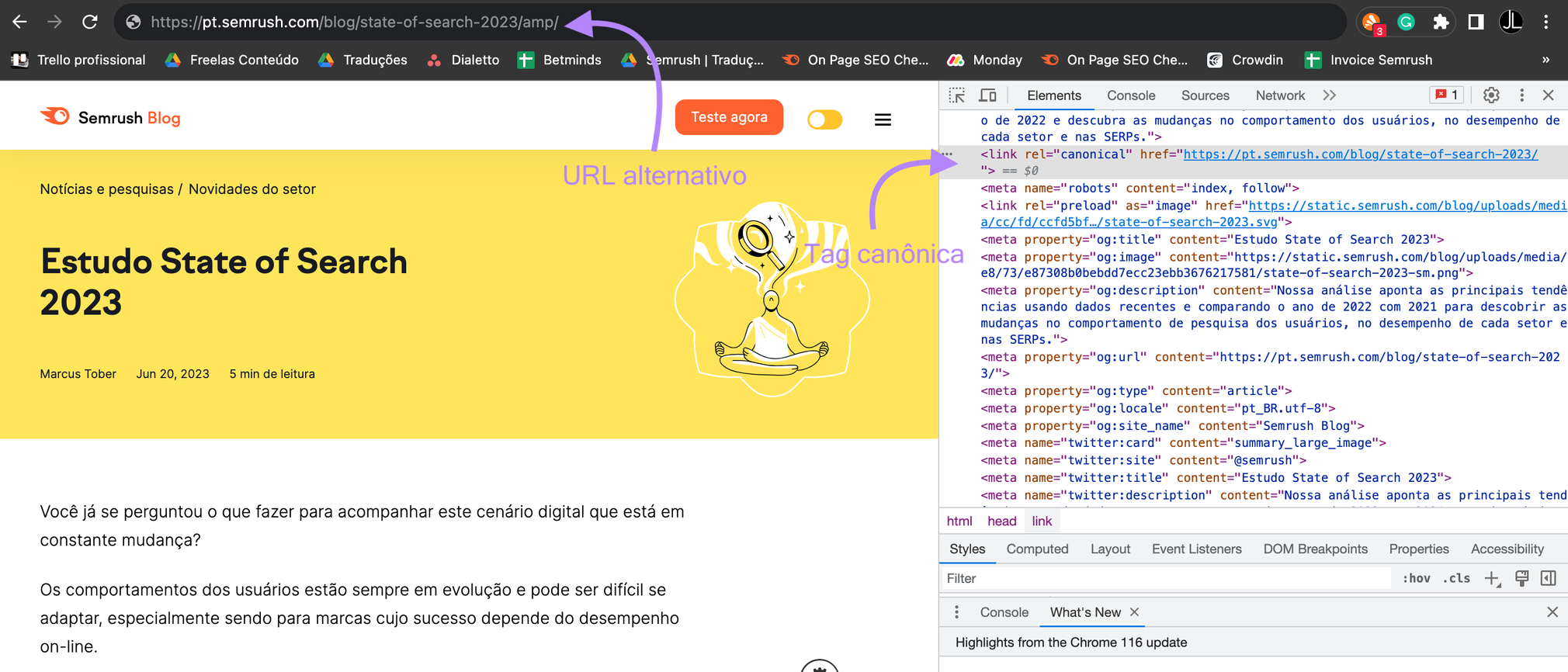Toggle the :hov element state button
The height and width of the screenshot is (672, 1568).
click(1416, 578)
